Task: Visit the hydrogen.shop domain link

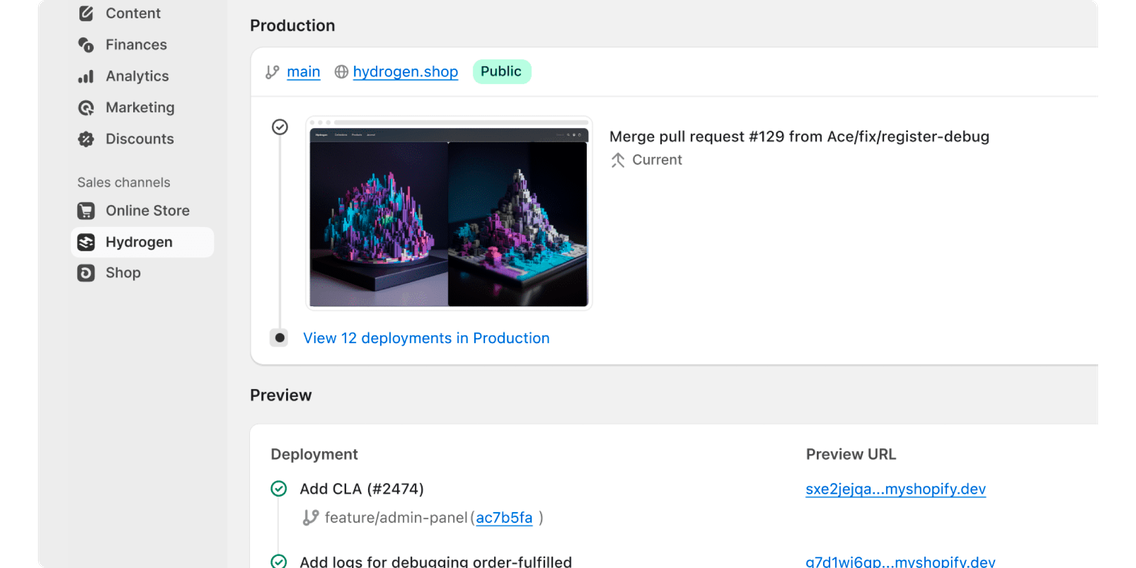Action: [405, 72]
